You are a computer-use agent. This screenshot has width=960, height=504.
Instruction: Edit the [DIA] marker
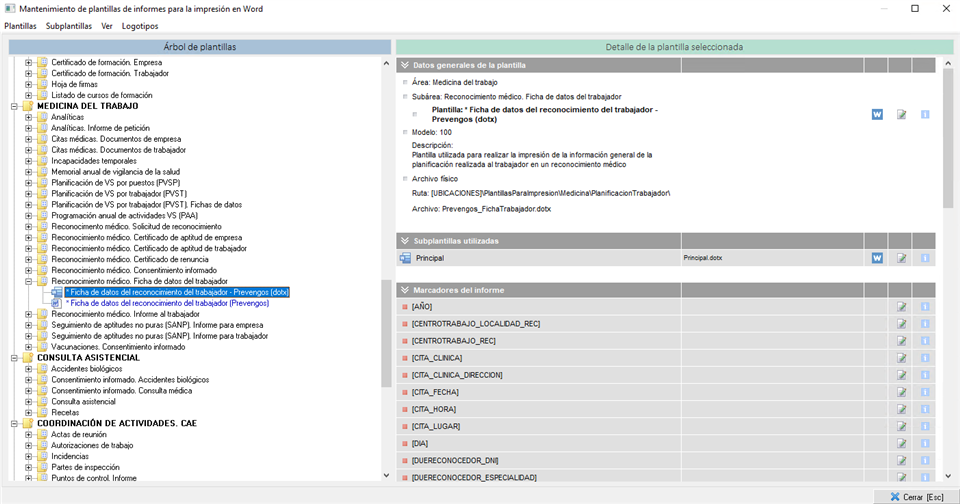pyautogui.click(x=901, y=443)
